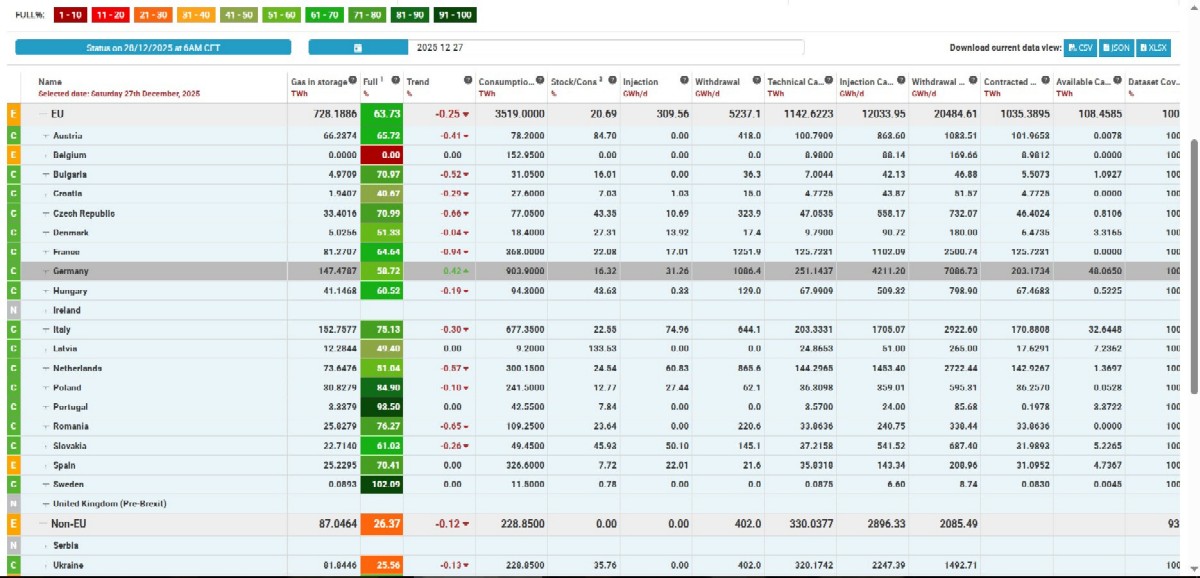1200x578 pixels.
Task: Expand the Hungary row
Action: click(x=47, y=291)
